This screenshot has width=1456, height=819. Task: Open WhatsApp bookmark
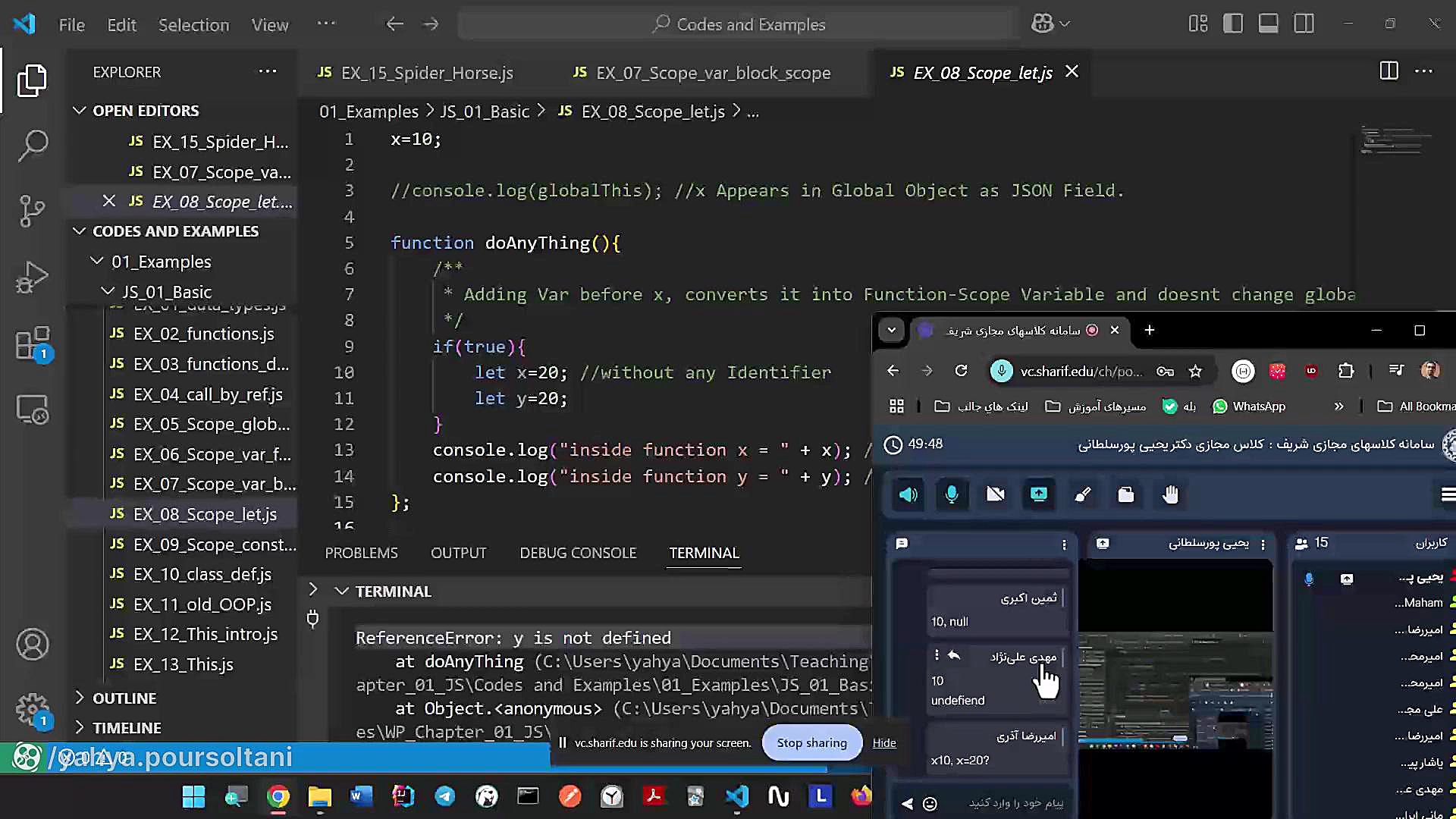(1249, 406)
